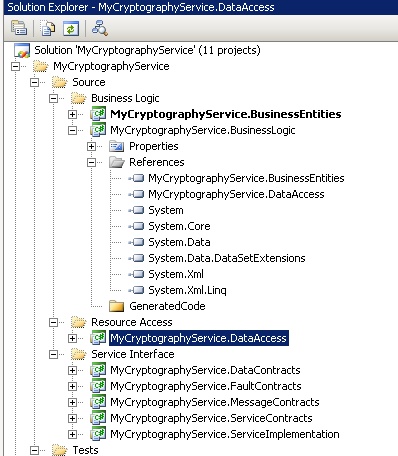Click the Show All Files toolbar icon

coord(48,28)
